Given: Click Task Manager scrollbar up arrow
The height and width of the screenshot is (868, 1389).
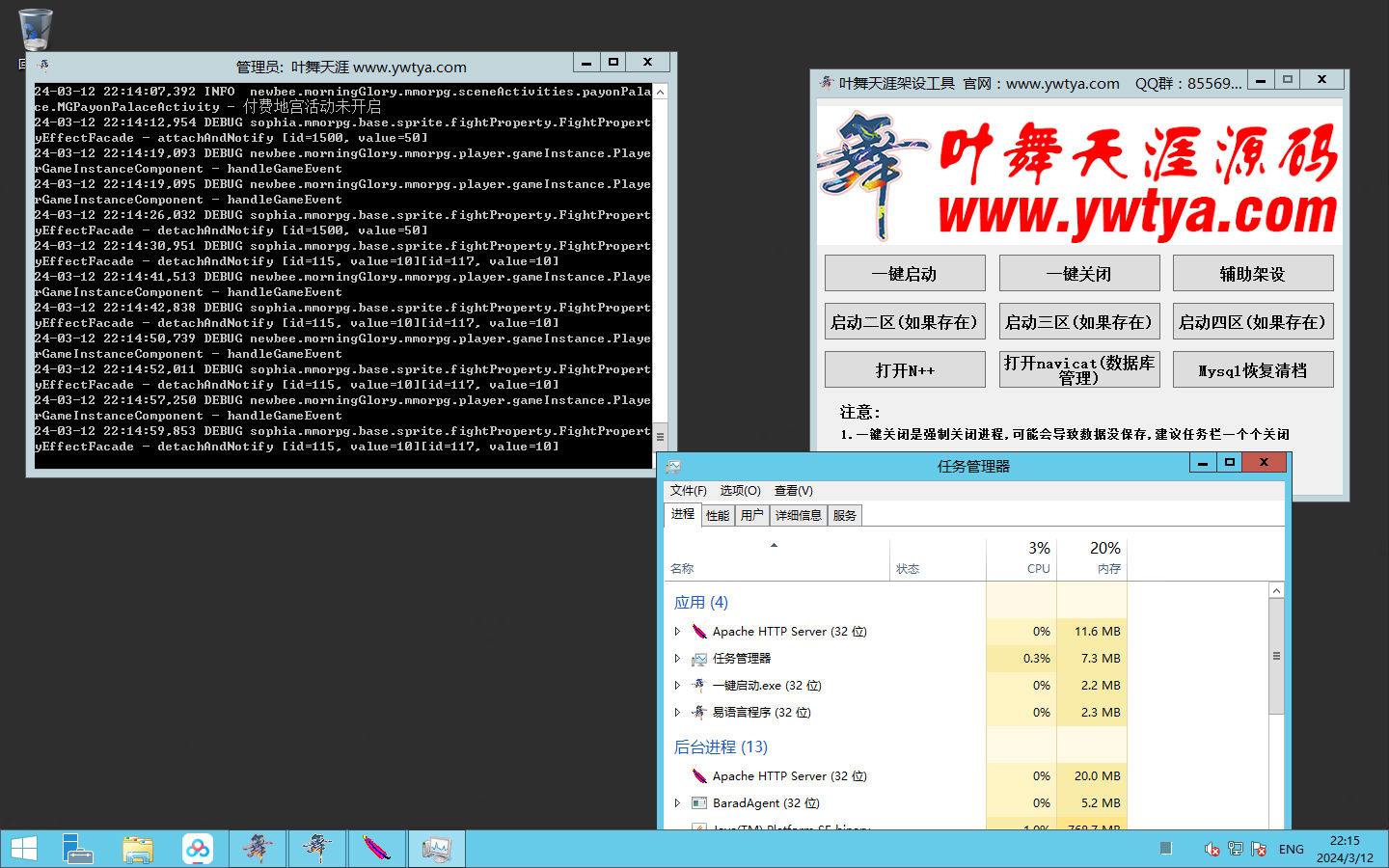Looking at the screenshot, I should (1276, 590).
